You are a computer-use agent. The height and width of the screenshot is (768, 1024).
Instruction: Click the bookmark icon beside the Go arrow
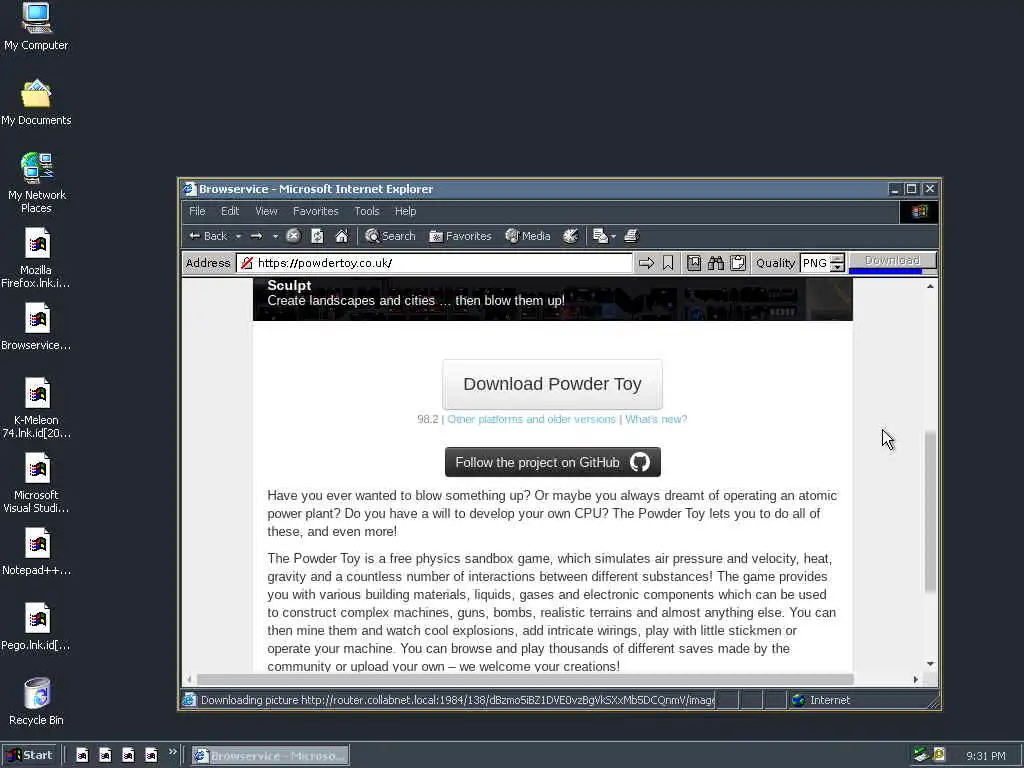(668, 263)
